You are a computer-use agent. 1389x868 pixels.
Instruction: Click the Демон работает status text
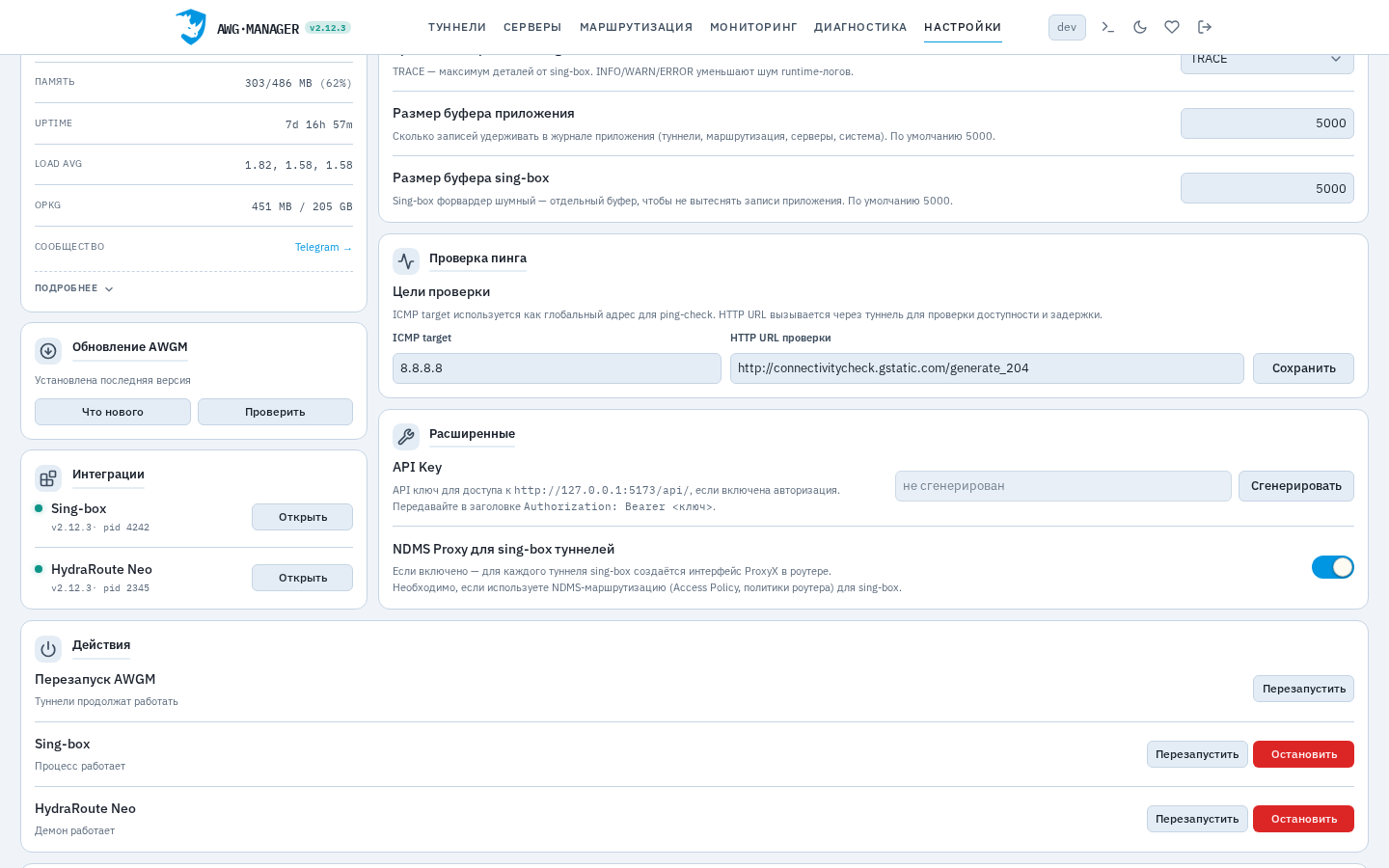74,830
